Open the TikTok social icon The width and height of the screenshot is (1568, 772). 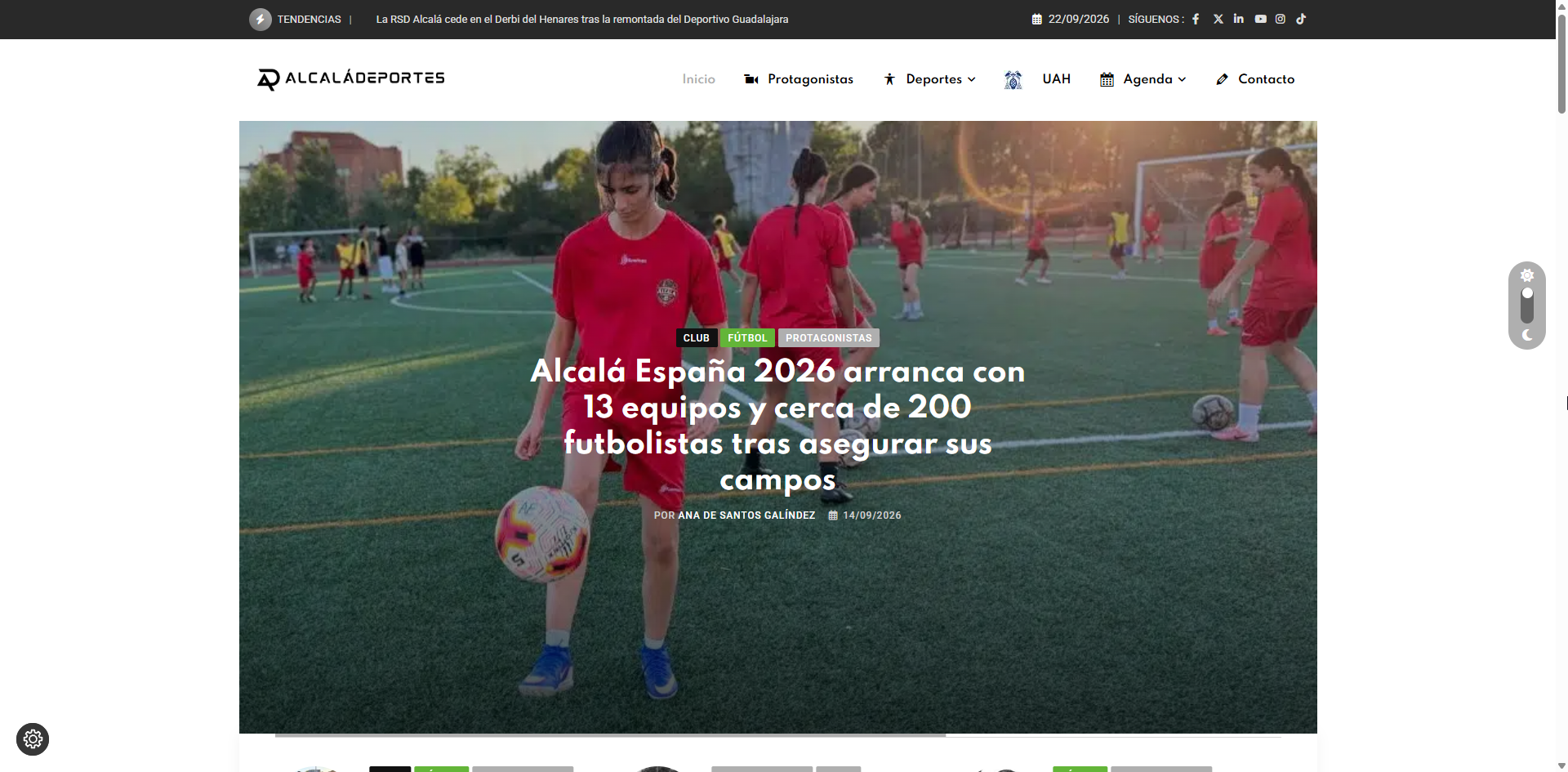1301,19
